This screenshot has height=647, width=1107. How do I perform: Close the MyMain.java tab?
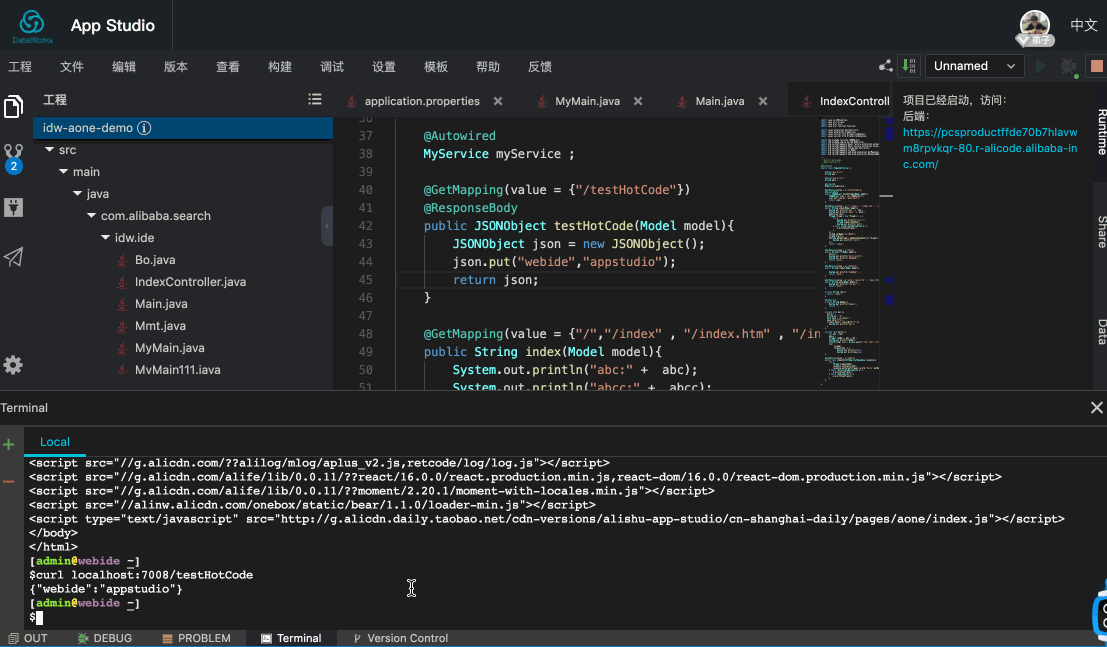(x=638, y=101)
